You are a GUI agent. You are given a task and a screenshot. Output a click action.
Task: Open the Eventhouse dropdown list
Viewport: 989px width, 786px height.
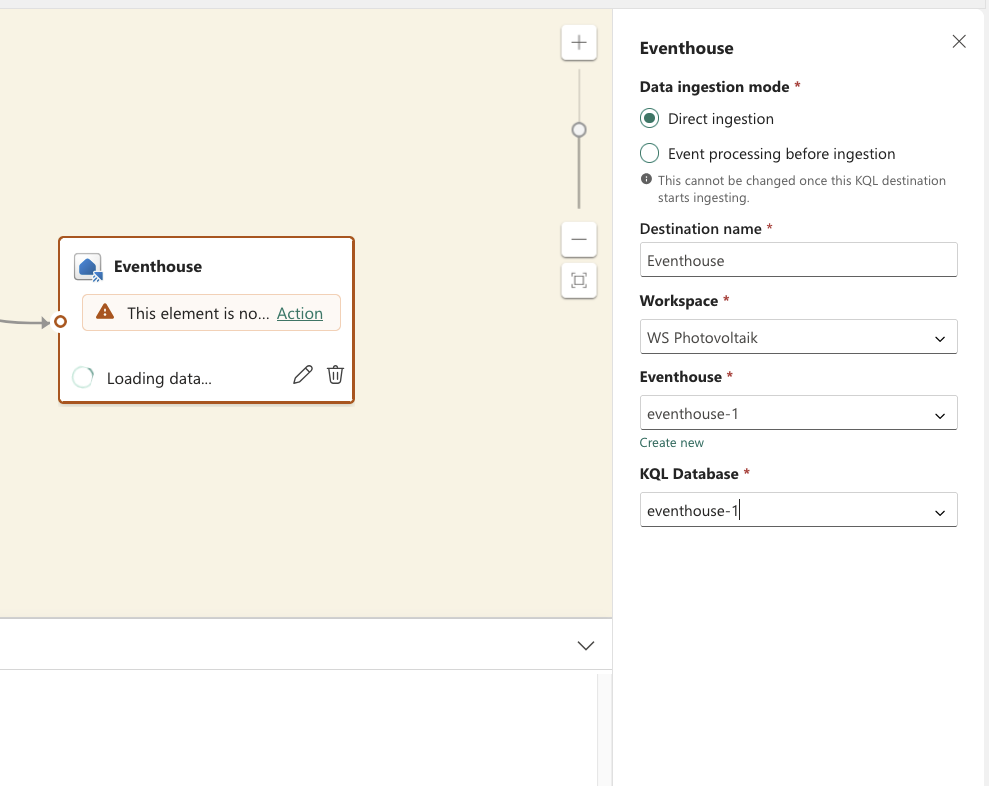(798, 414)
